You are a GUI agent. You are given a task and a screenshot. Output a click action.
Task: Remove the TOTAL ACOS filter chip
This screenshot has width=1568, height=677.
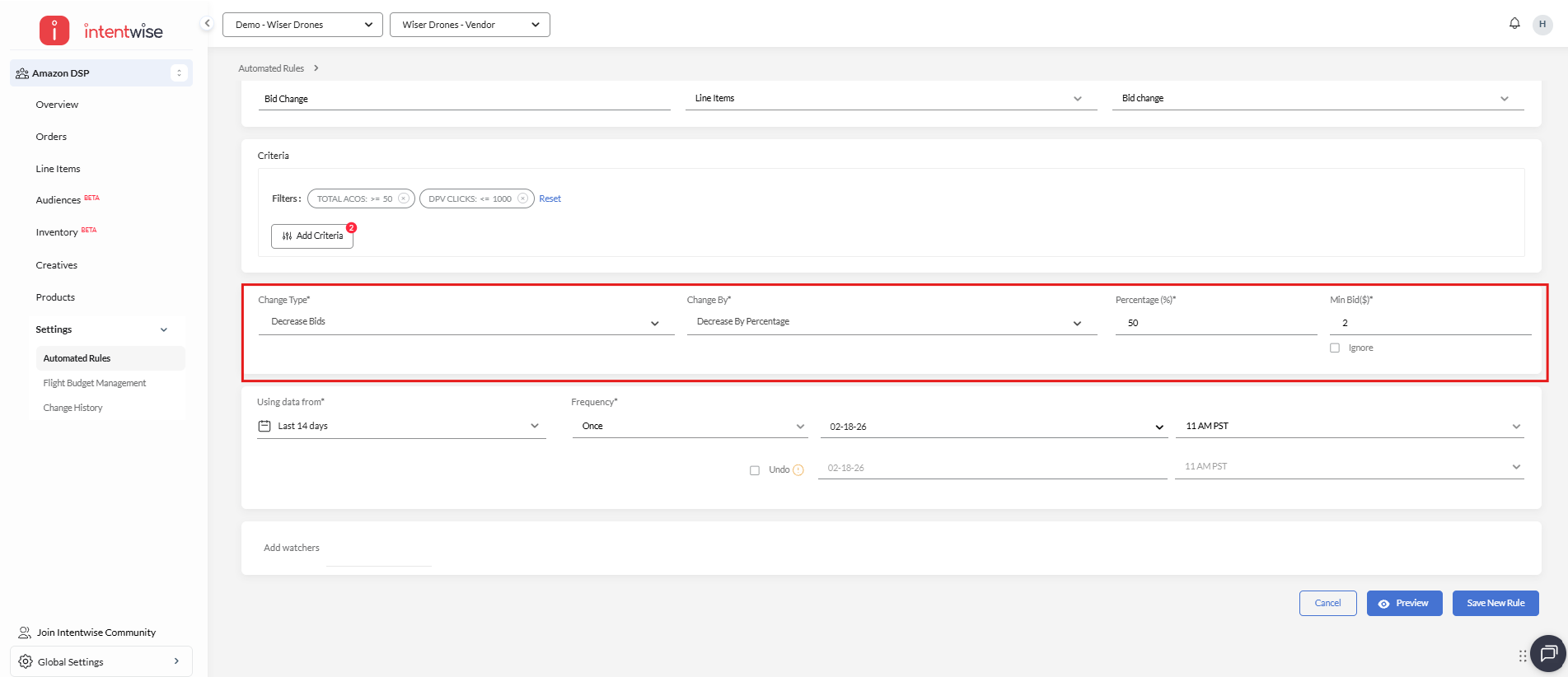(404, 198)
